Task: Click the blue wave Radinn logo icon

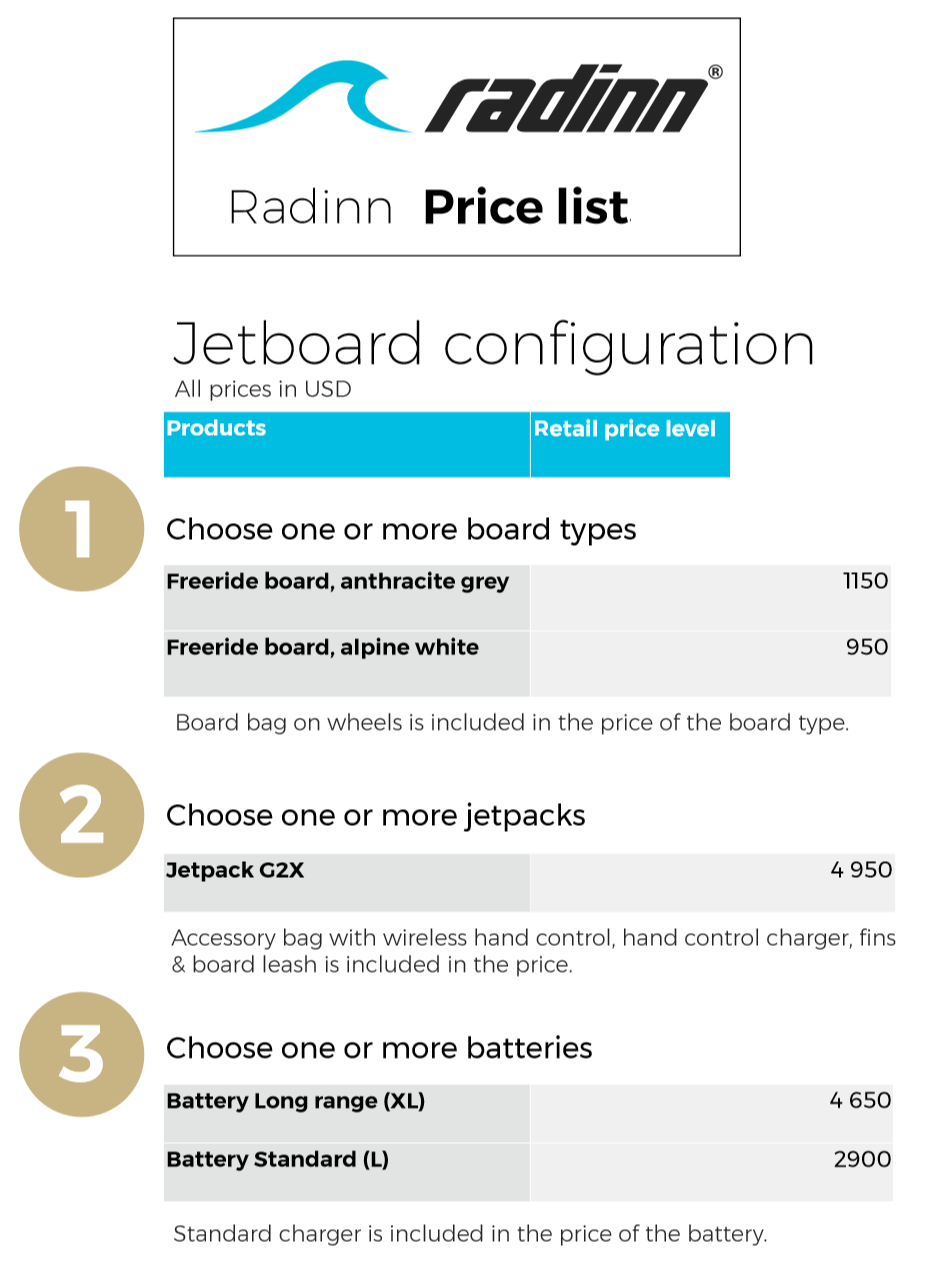Action: [300, 100]
